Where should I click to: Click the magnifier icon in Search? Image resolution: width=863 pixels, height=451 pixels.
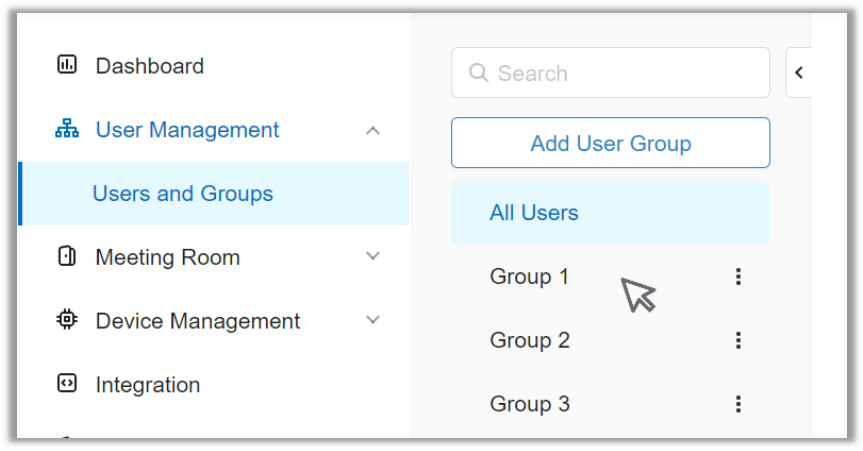(478, 73)
